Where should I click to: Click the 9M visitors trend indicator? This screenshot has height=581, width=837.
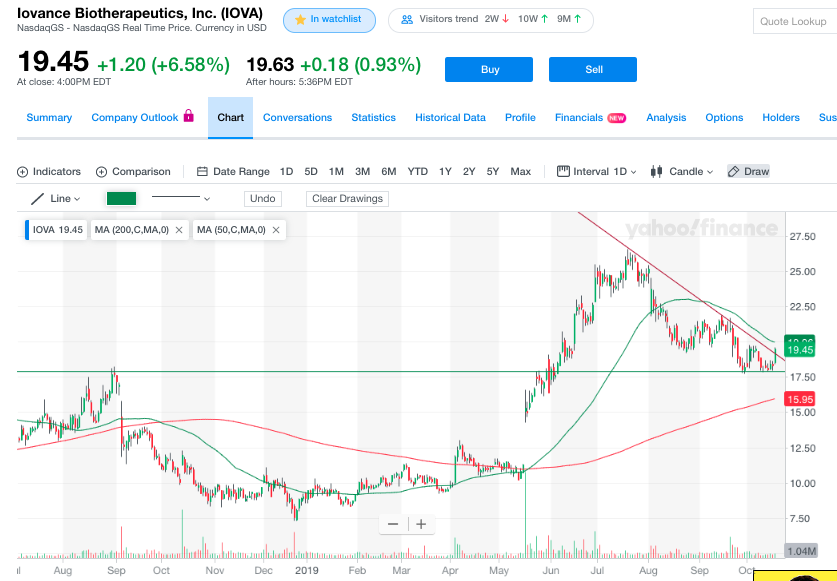coord(569,19)
